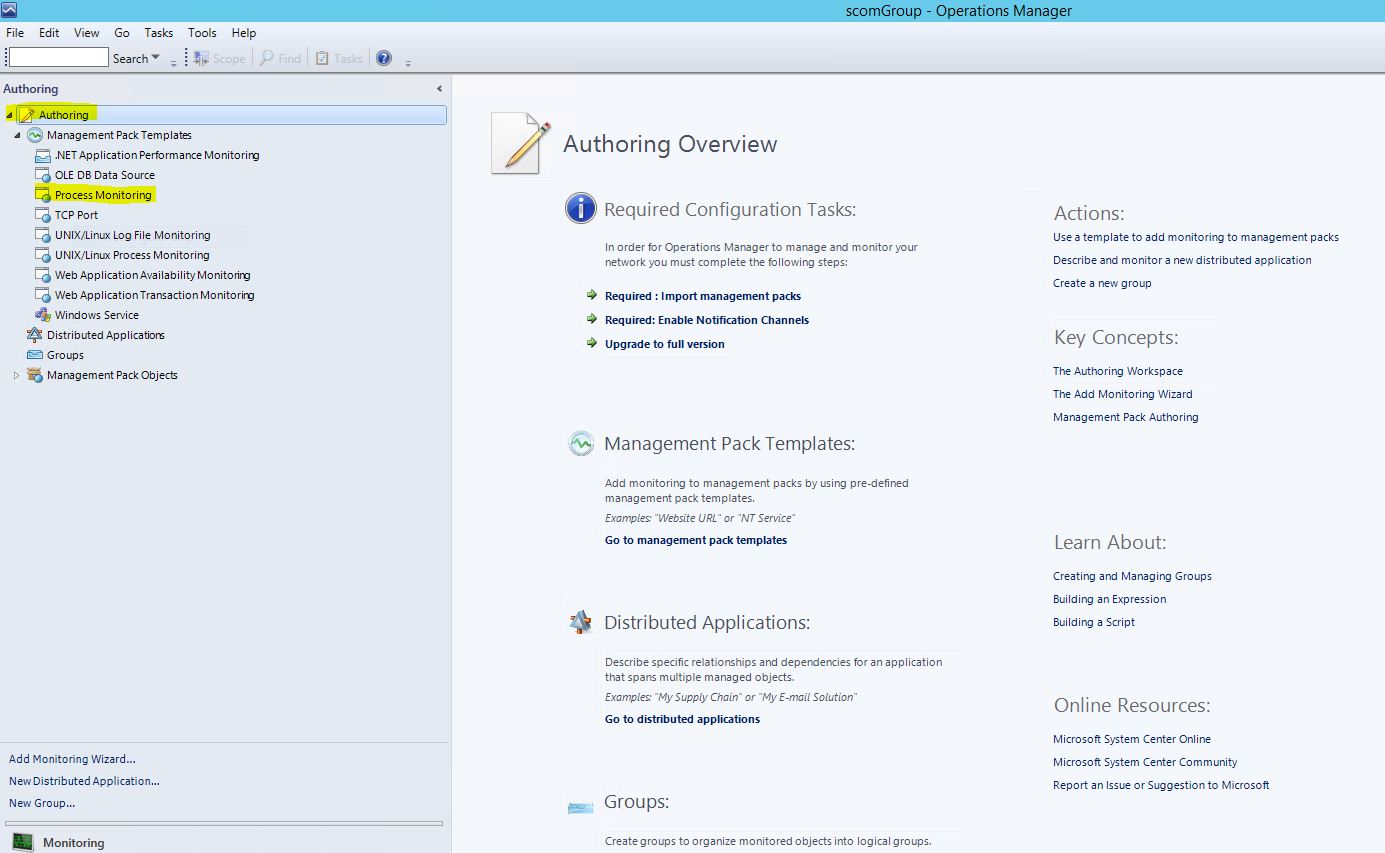Viewport: 1385px width, 853px height.
Task: Open the Tasks menu
Action: 158,33
